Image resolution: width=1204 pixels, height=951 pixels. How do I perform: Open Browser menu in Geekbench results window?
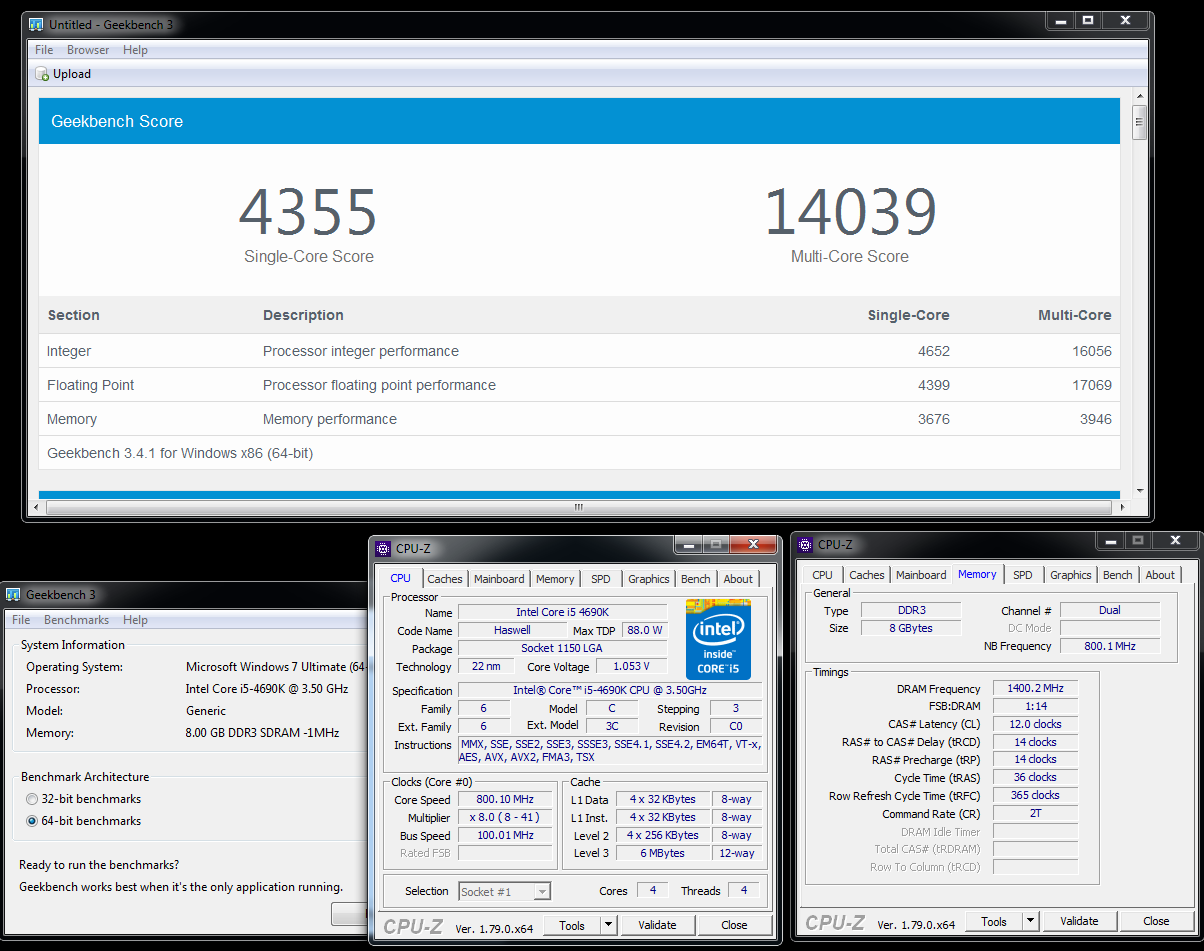(x=88, y=50)
